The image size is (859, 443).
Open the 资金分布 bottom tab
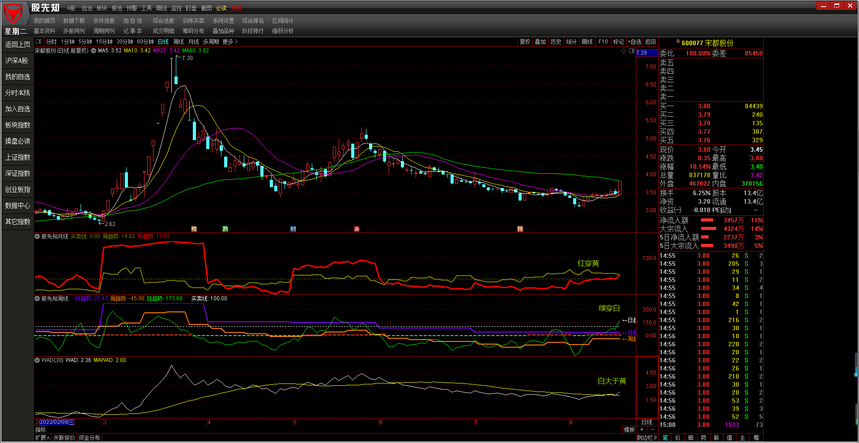pyautogui.click(x=89, y=438)
